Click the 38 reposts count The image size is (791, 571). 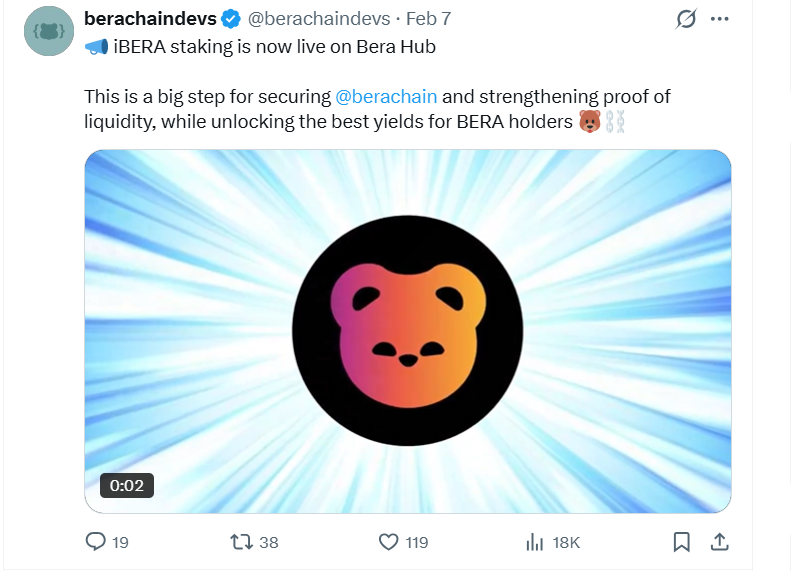268,542
